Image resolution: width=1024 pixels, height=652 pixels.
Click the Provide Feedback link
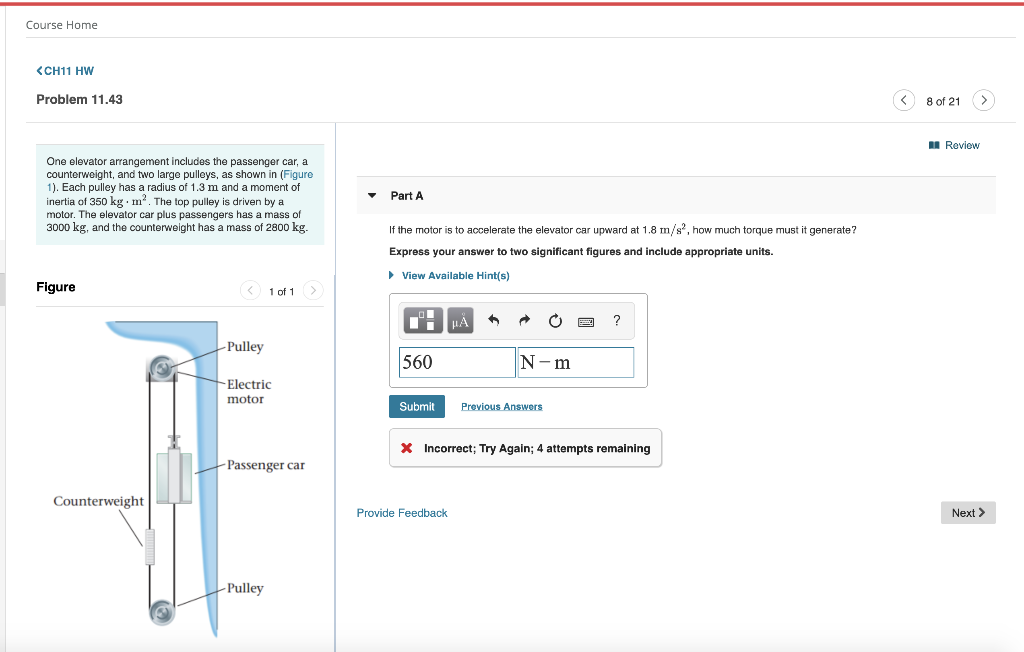point(401,512)
